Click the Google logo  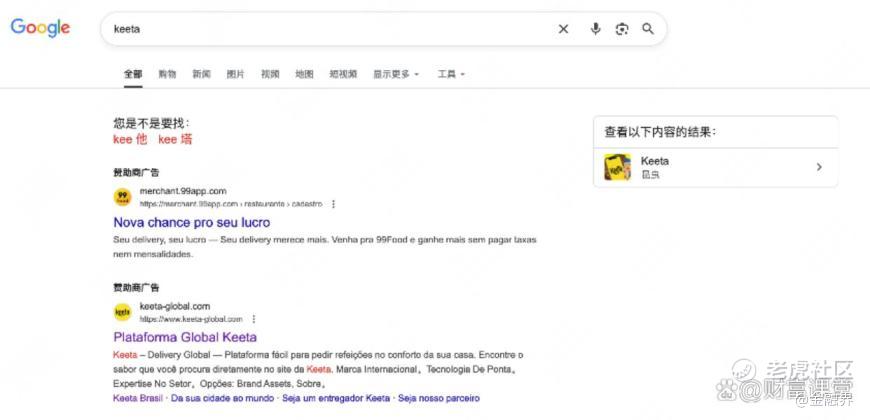(x=40, y=28)
